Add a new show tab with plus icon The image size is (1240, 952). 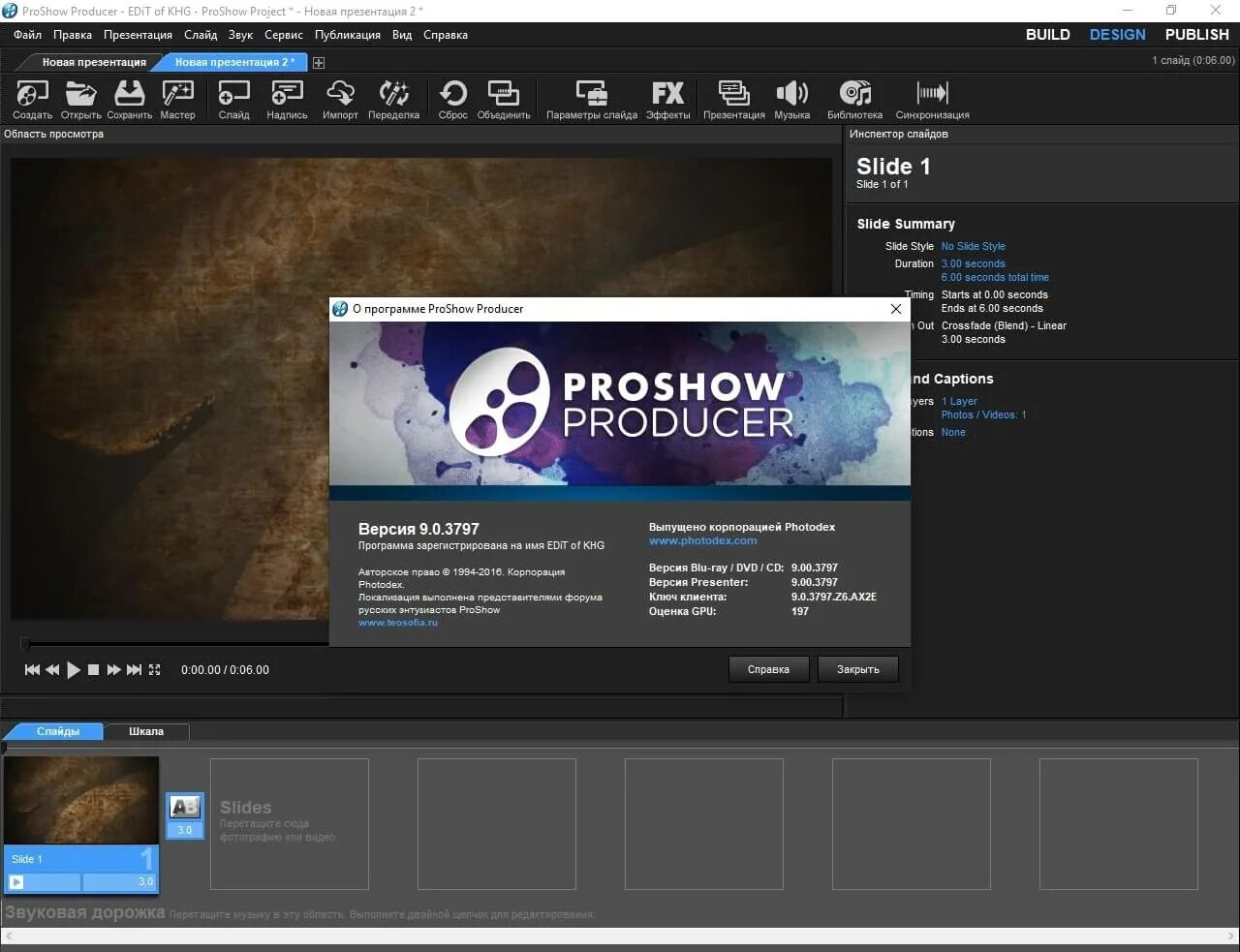coord(319,62)
